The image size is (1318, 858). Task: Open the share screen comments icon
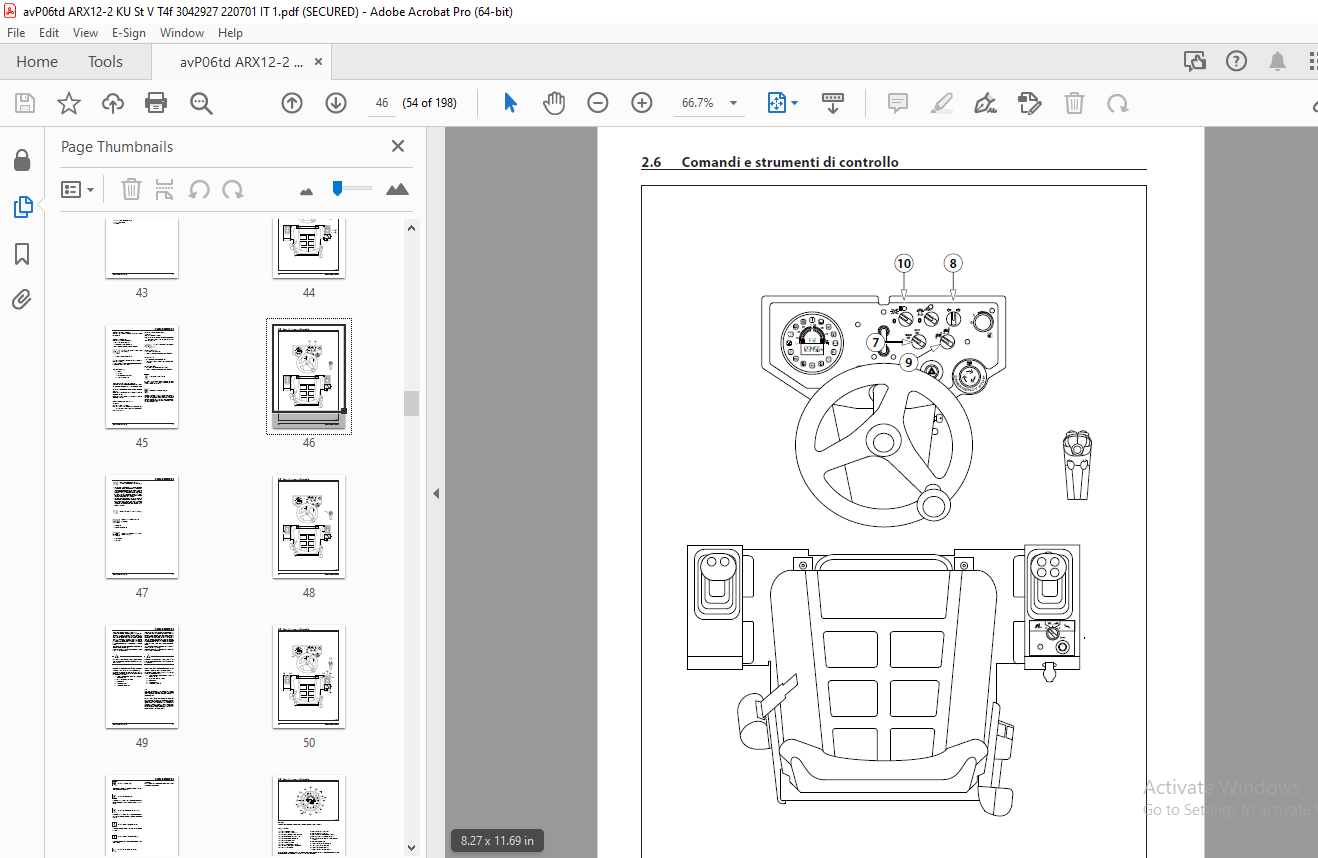click(x=1195, y=61)
